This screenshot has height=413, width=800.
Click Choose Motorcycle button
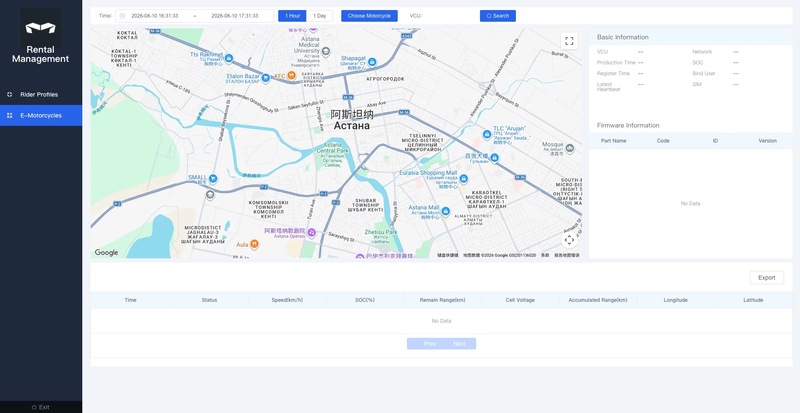pos(369,16)
